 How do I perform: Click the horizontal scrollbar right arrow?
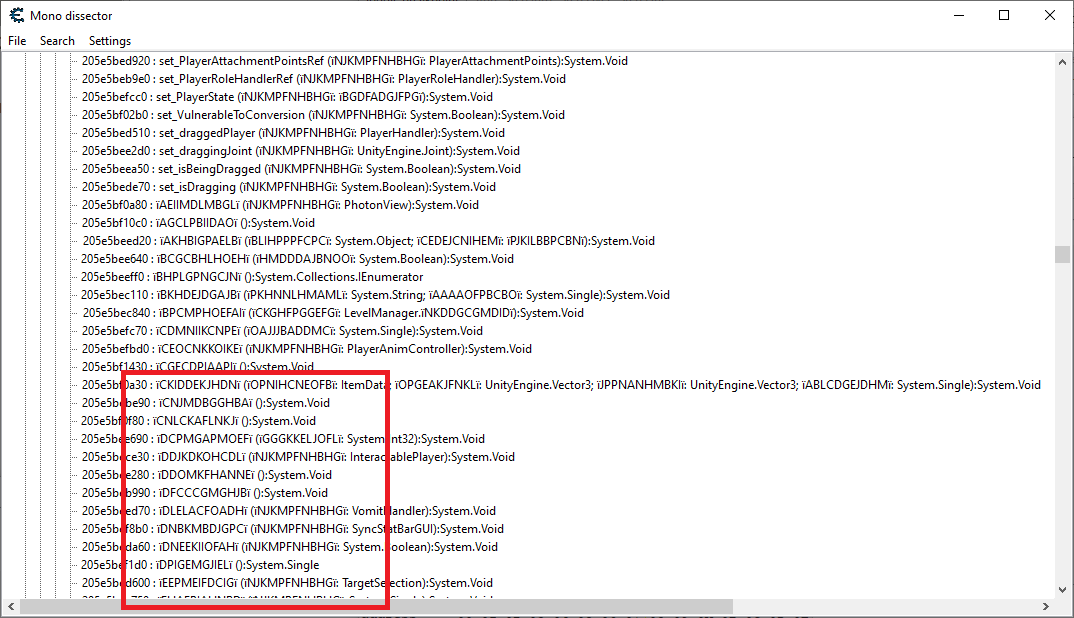pos(1045,606)
